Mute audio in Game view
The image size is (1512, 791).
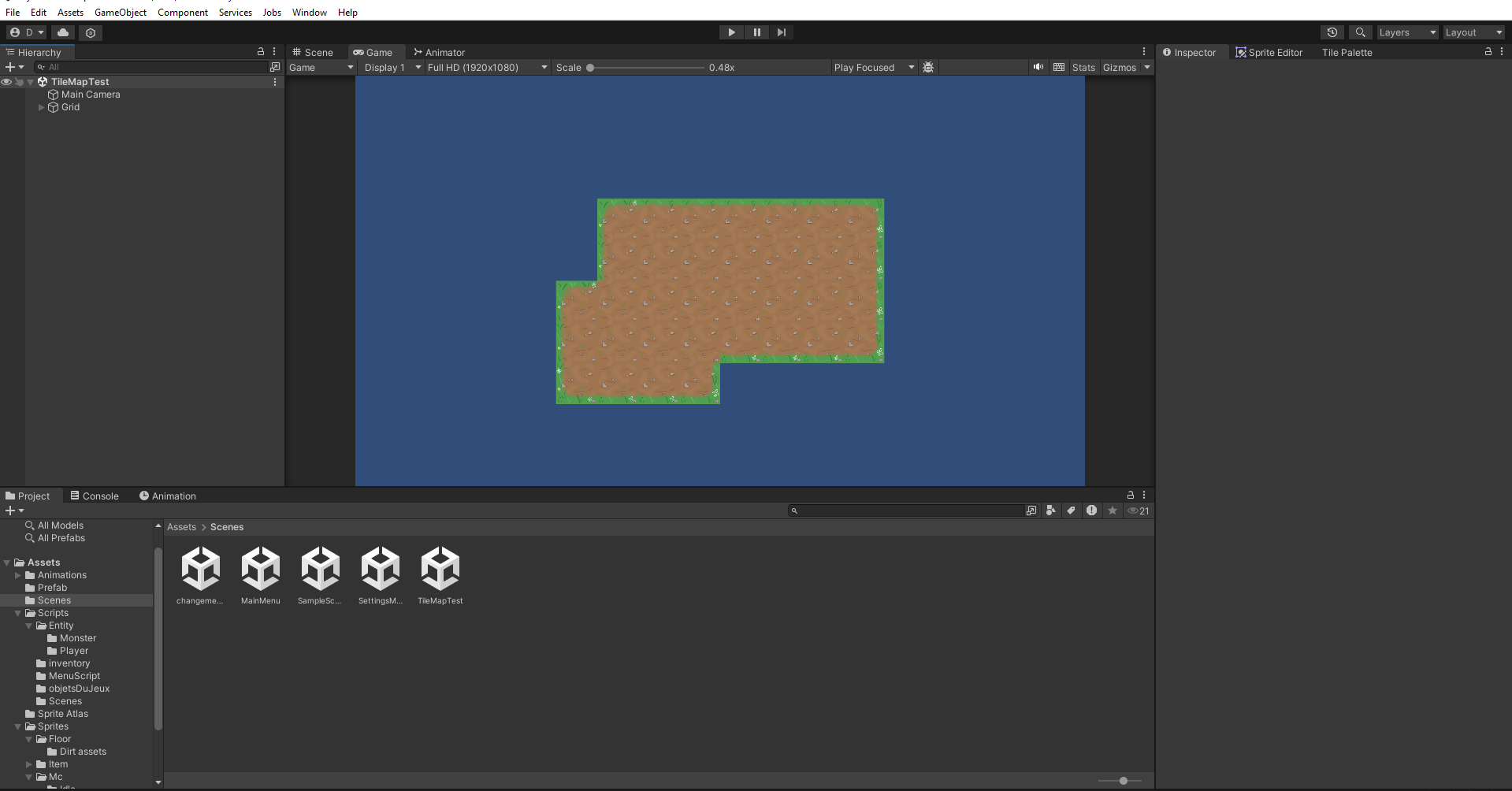(x=1038, y=67)
